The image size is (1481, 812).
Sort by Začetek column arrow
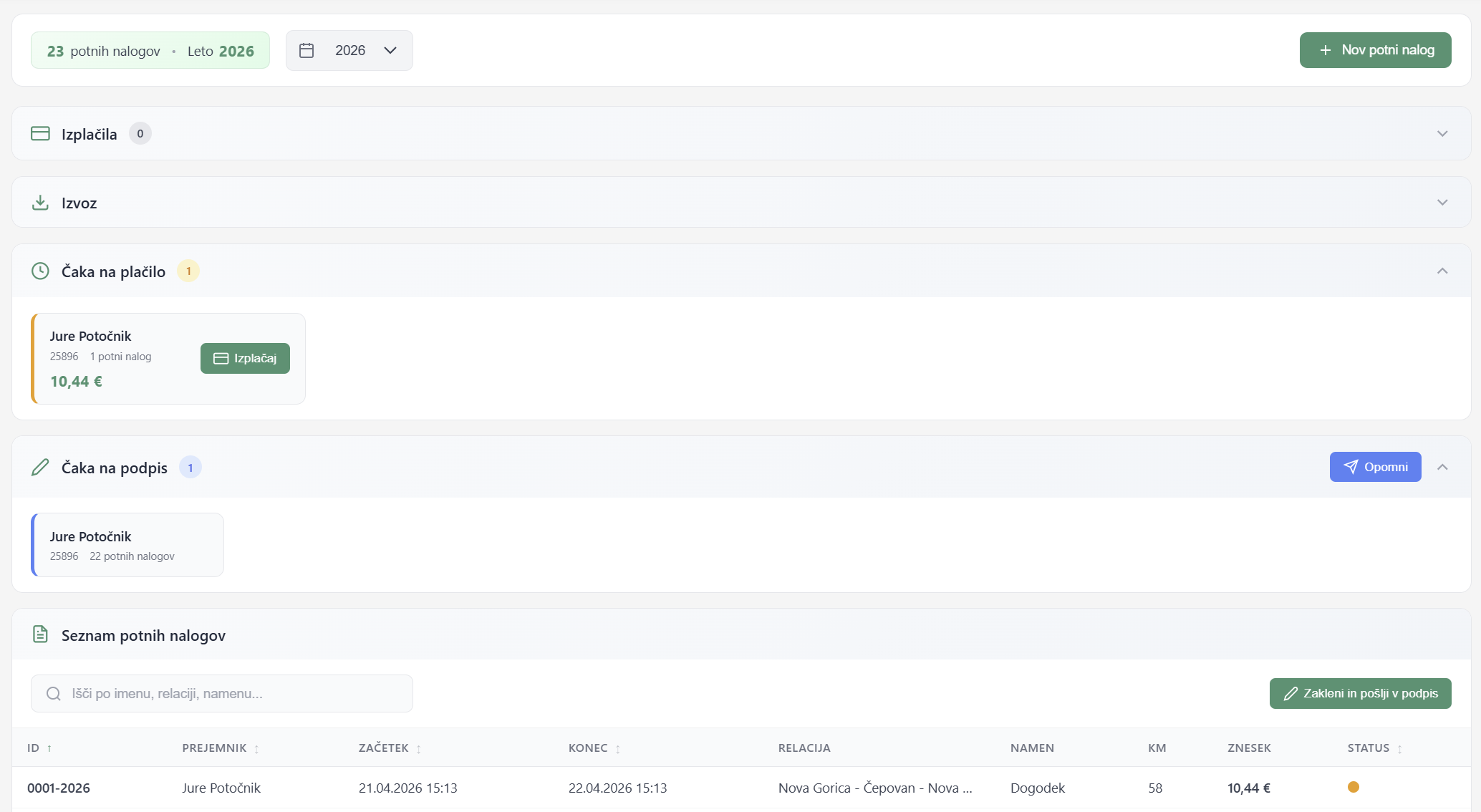(418, 749)
